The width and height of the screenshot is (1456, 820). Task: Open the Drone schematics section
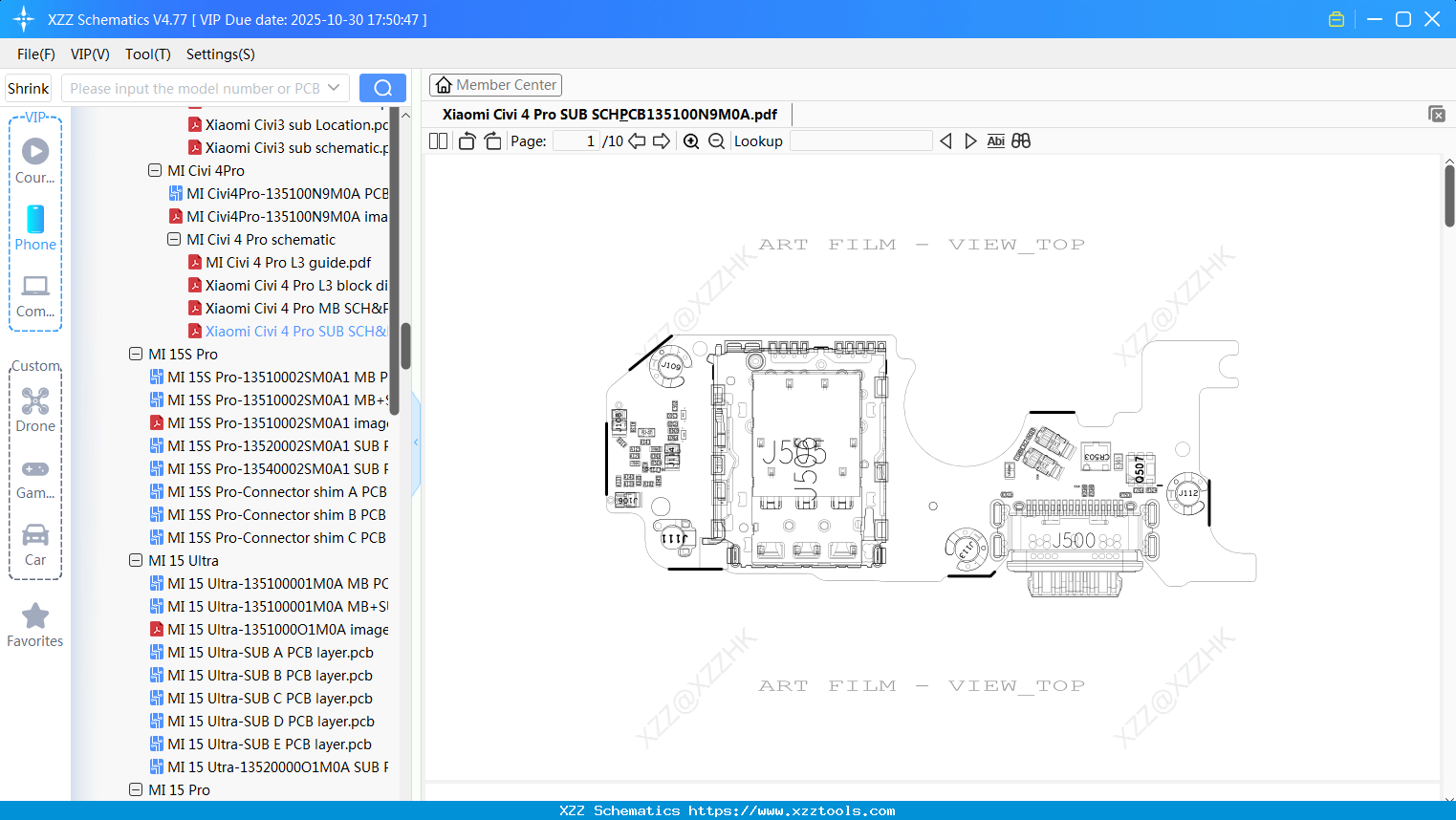click(x=35, y=409)
